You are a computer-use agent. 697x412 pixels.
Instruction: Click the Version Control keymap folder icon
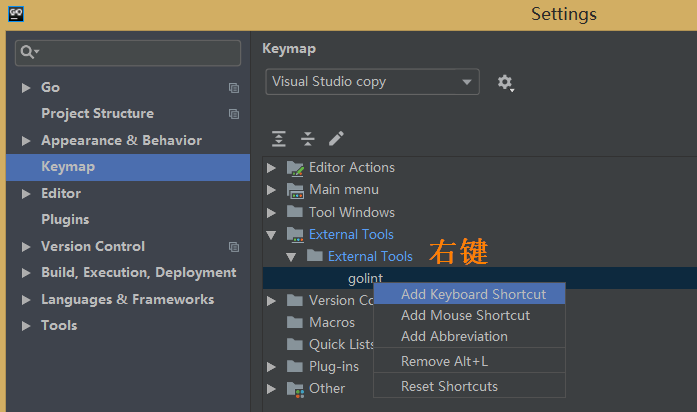pyautogui.click(x=295, y=300)
